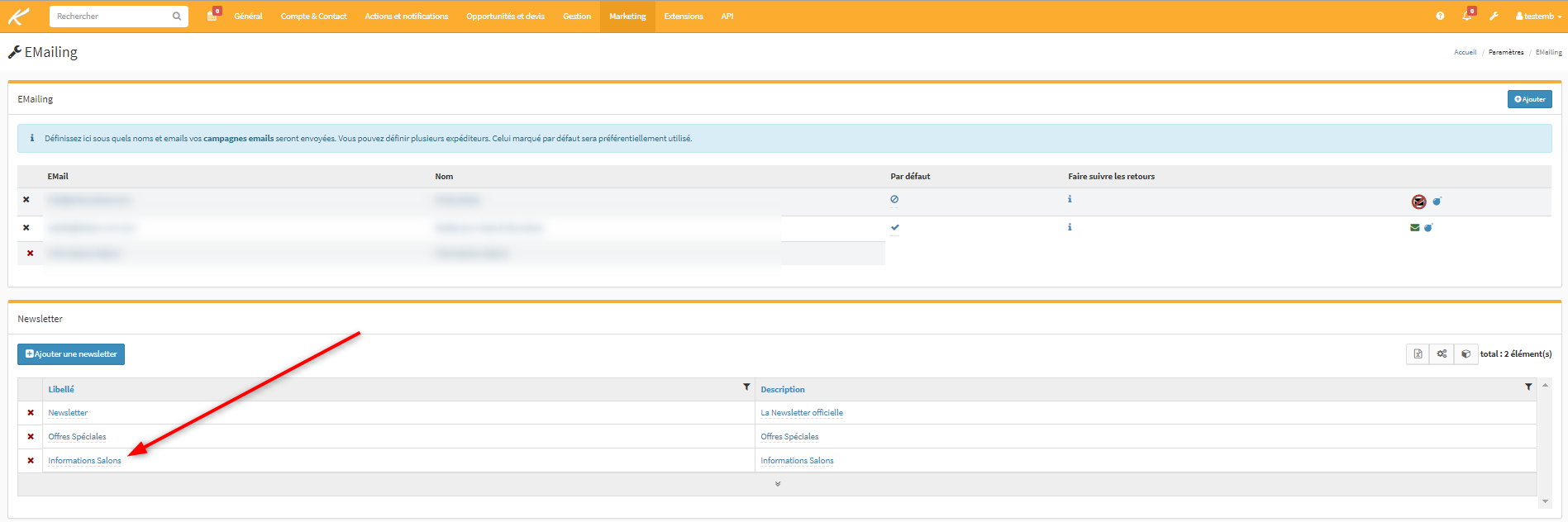Sort by the Libellé column header
The width and height of the screenshot is (1568, 522).
(61, 390)
